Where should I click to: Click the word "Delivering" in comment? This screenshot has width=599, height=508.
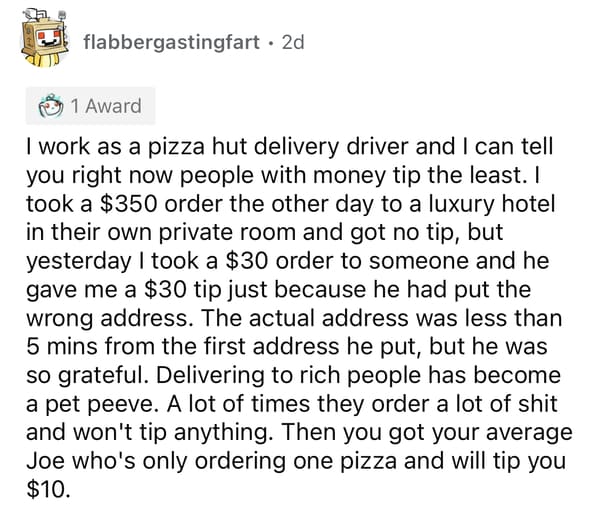210,376
